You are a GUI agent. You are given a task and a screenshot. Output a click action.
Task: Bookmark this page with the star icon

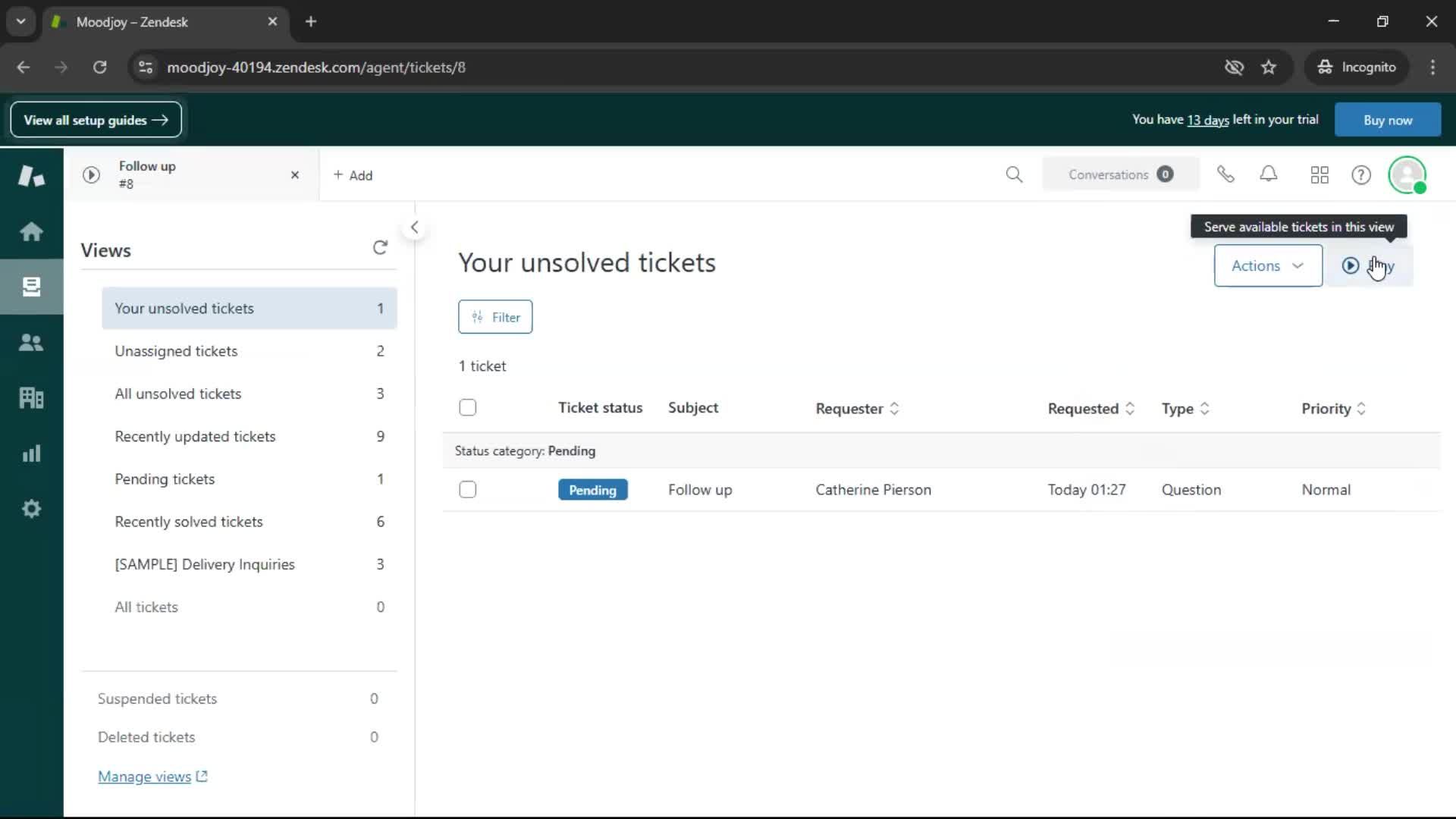pos(1269,67)
